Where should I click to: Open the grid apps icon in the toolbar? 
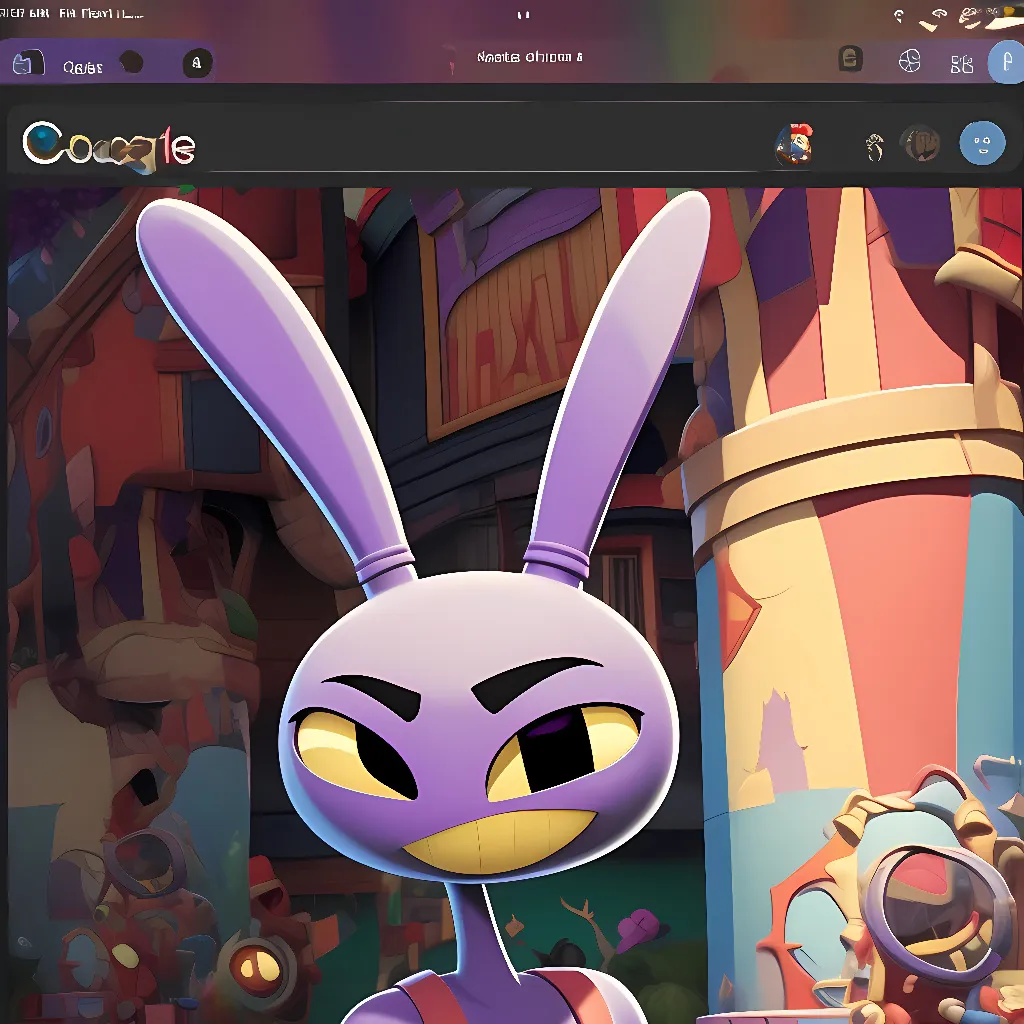point(961,63)
